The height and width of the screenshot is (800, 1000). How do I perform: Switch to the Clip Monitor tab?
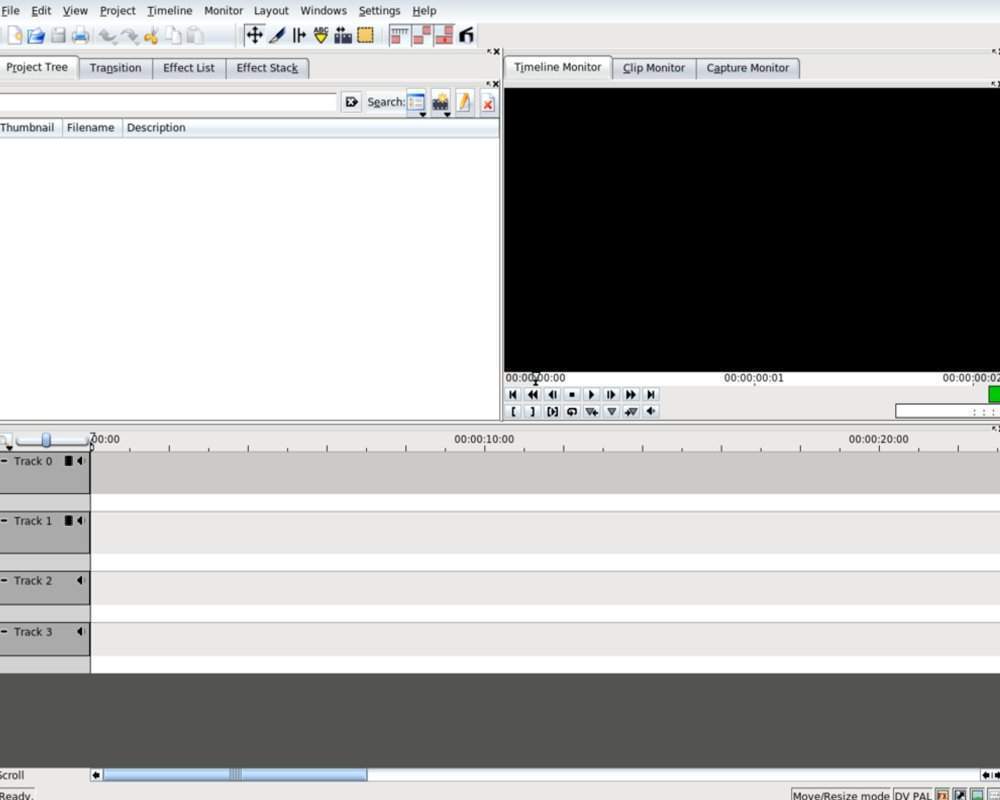(653, 68)
